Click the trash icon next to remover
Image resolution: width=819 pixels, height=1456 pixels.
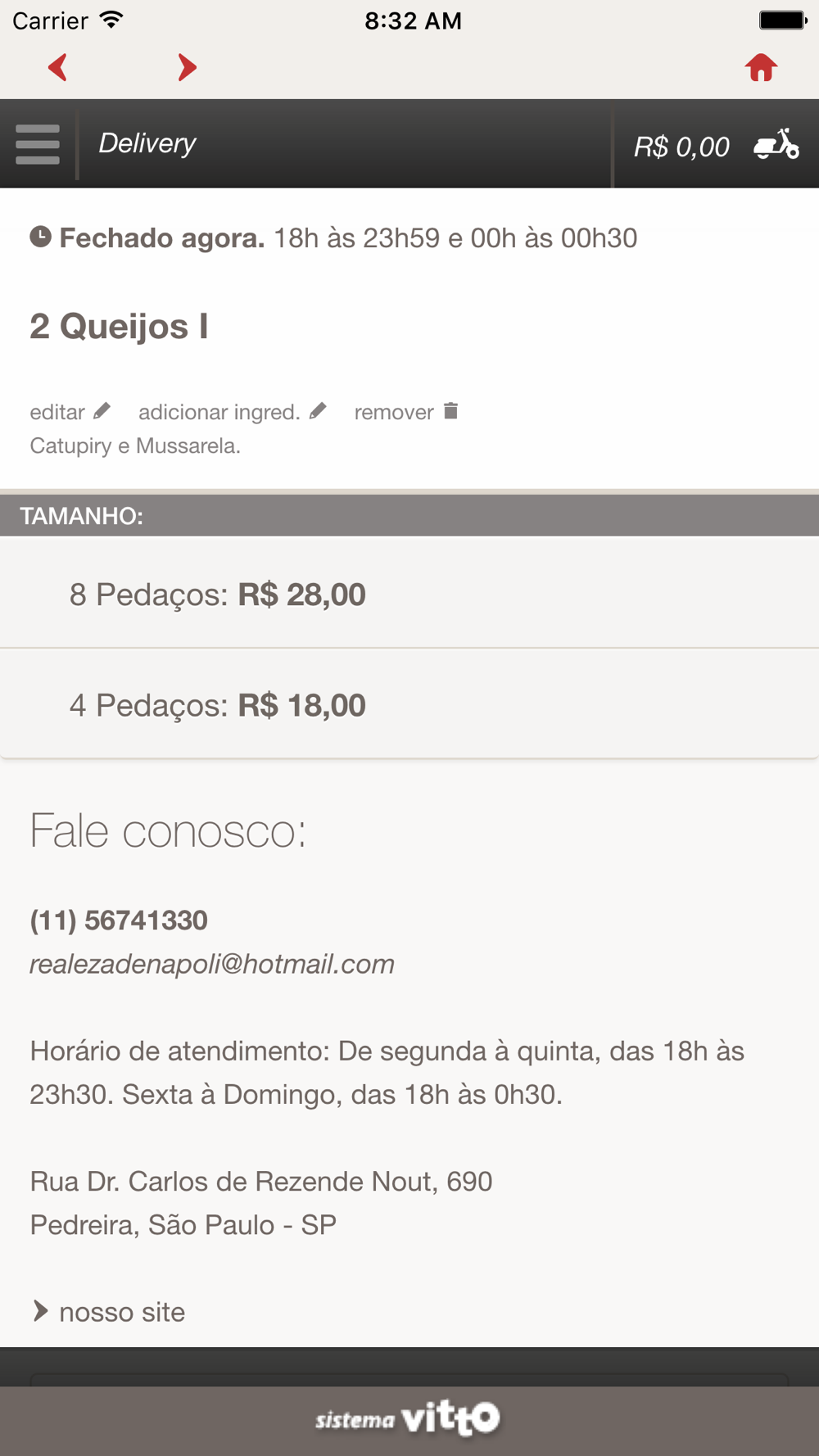[450, 410]
